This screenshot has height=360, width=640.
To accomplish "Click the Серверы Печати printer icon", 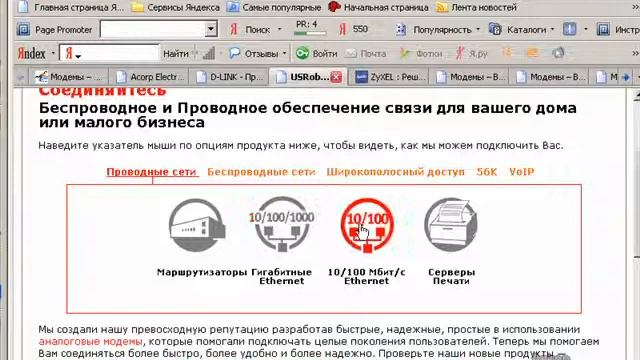I will 451,225.
